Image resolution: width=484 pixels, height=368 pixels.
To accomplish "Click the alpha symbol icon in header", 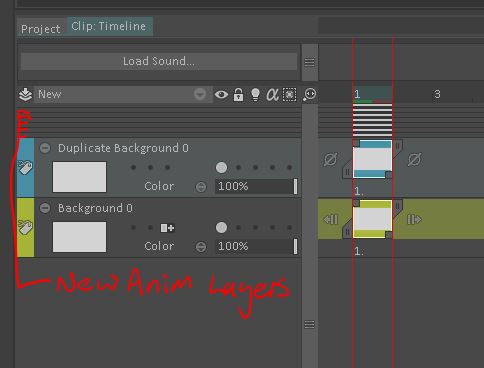I will 272,95.
